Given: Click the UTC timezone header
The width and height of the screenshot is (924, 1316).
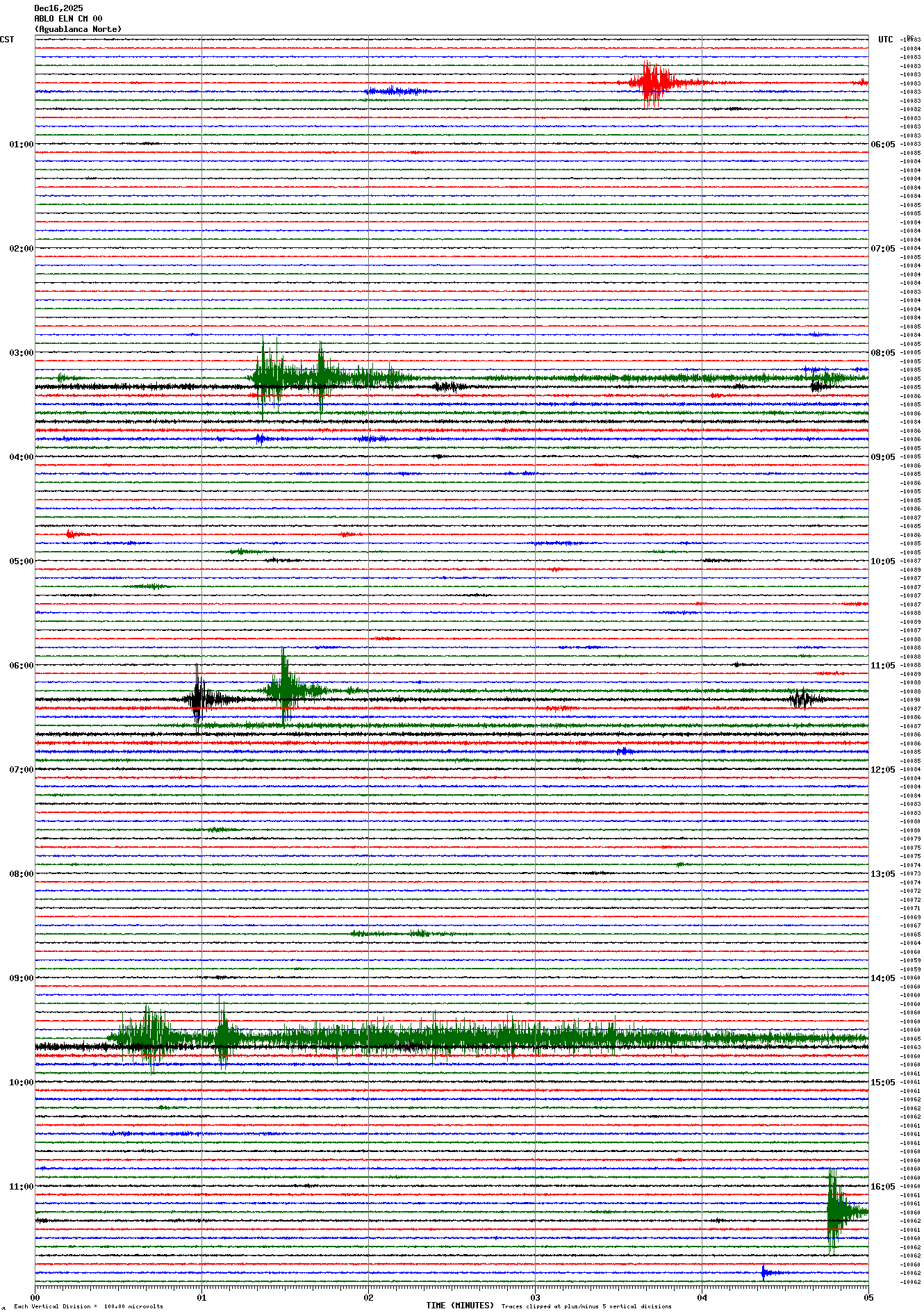Looking at the screenshot, I should pos(885,40).
